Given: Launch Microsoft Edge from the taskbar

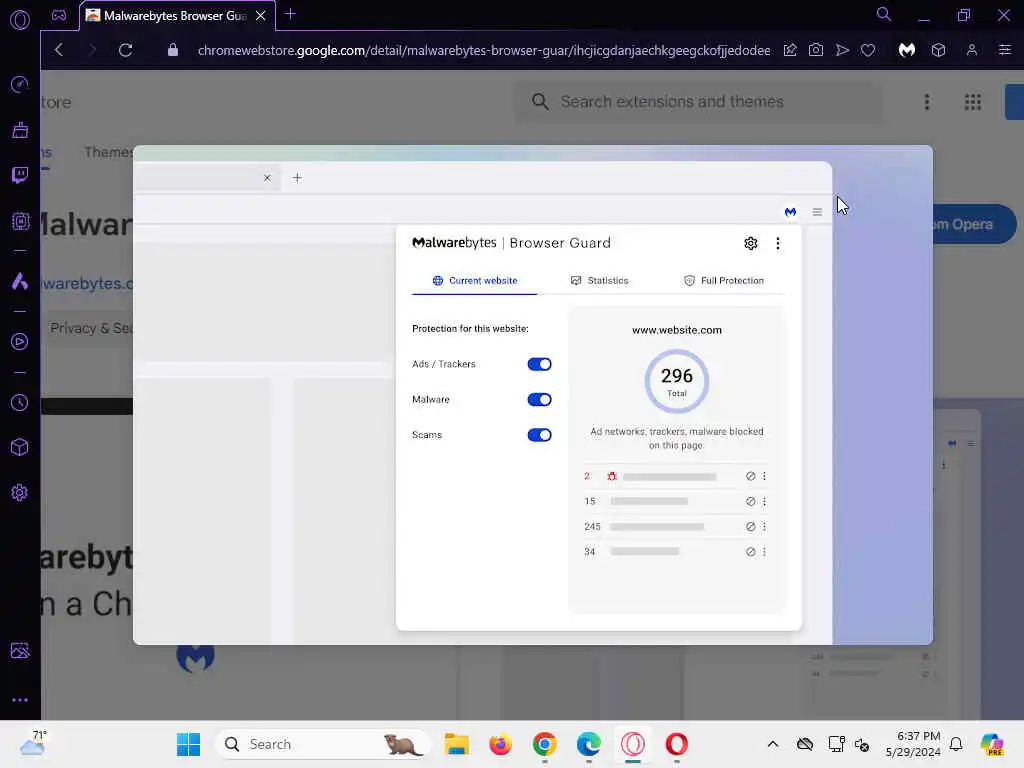Looking at the screenshot, I should 588,744.
